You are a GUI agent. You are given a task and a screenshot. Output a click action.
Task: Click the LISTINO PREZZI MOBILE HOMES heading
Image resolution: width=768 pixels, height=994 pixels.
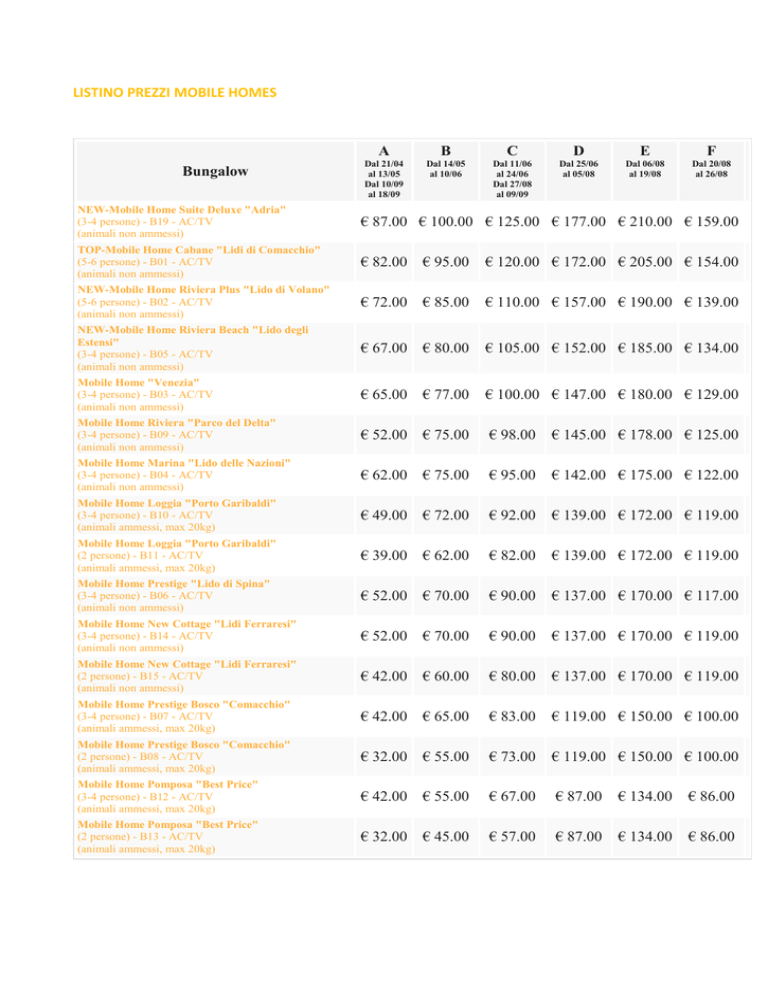coord(174,93)
